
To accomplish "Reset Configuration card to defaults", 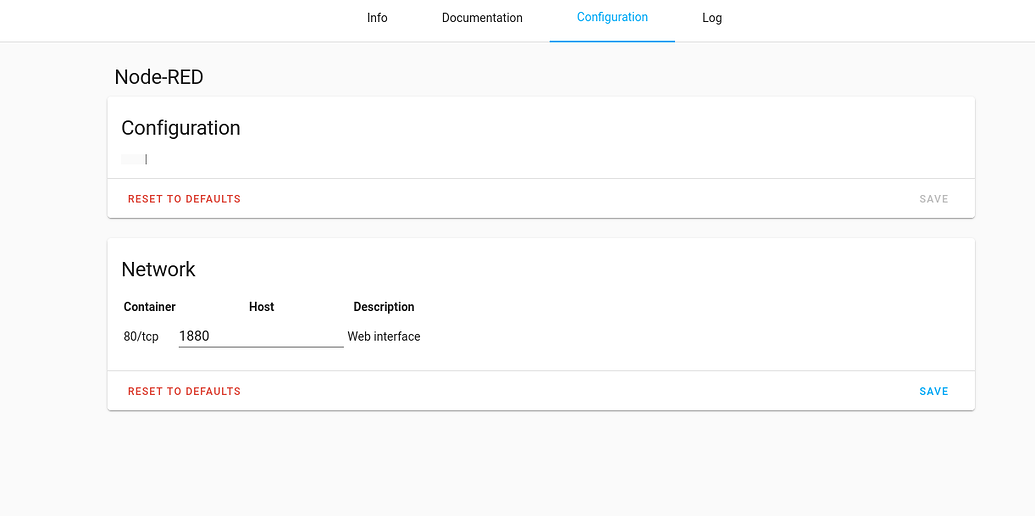I will coord(184,199).
